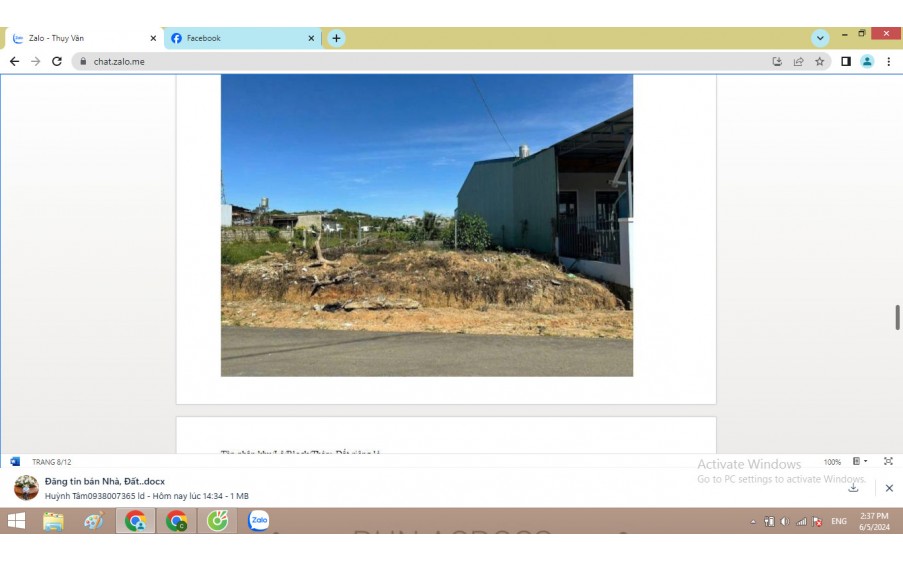Close the document preview panel
The width and height of the screenshot is (903, 563).
point(889,488)
